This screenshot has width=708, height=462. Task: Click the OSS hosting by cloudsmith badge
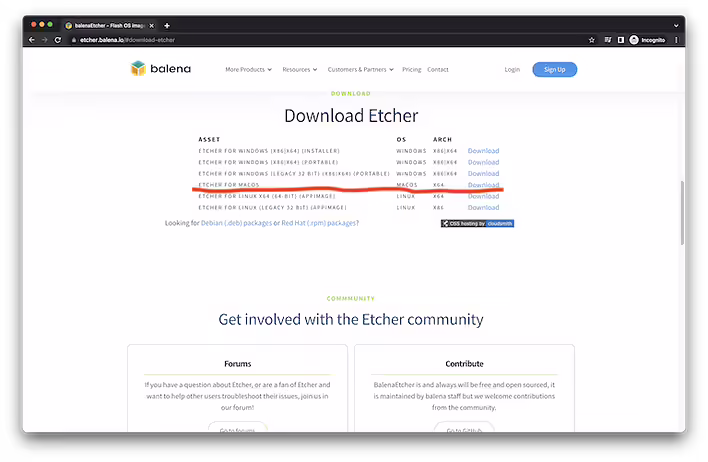[x=477, y=224]
